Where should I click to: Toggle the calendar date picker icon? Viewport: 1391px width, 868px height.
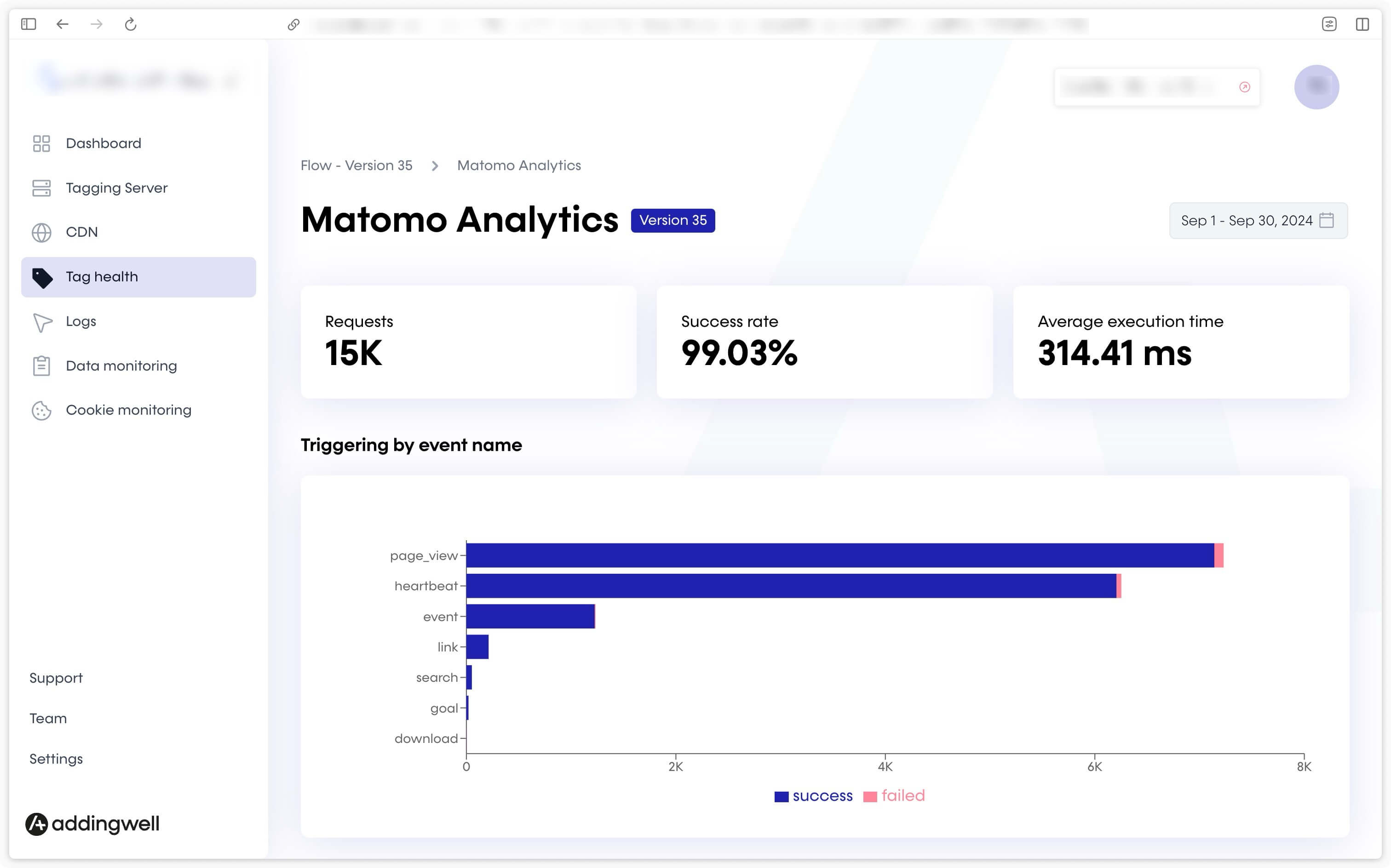pyautogui.click(x=1328, y=221)
